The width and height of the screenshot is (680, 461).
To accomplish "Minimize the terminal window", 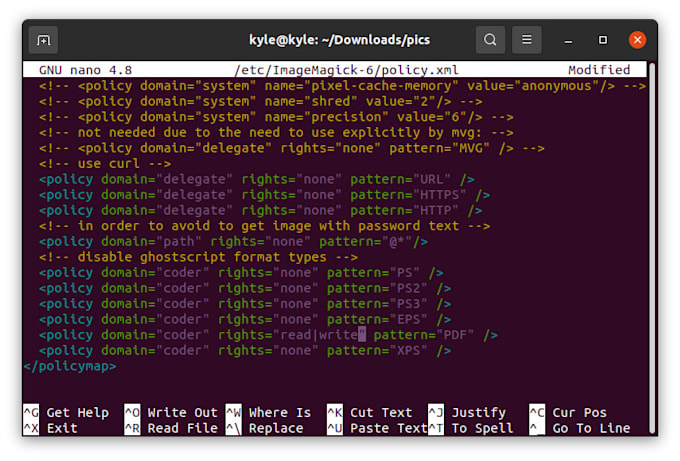I will (x=568, y=40).
